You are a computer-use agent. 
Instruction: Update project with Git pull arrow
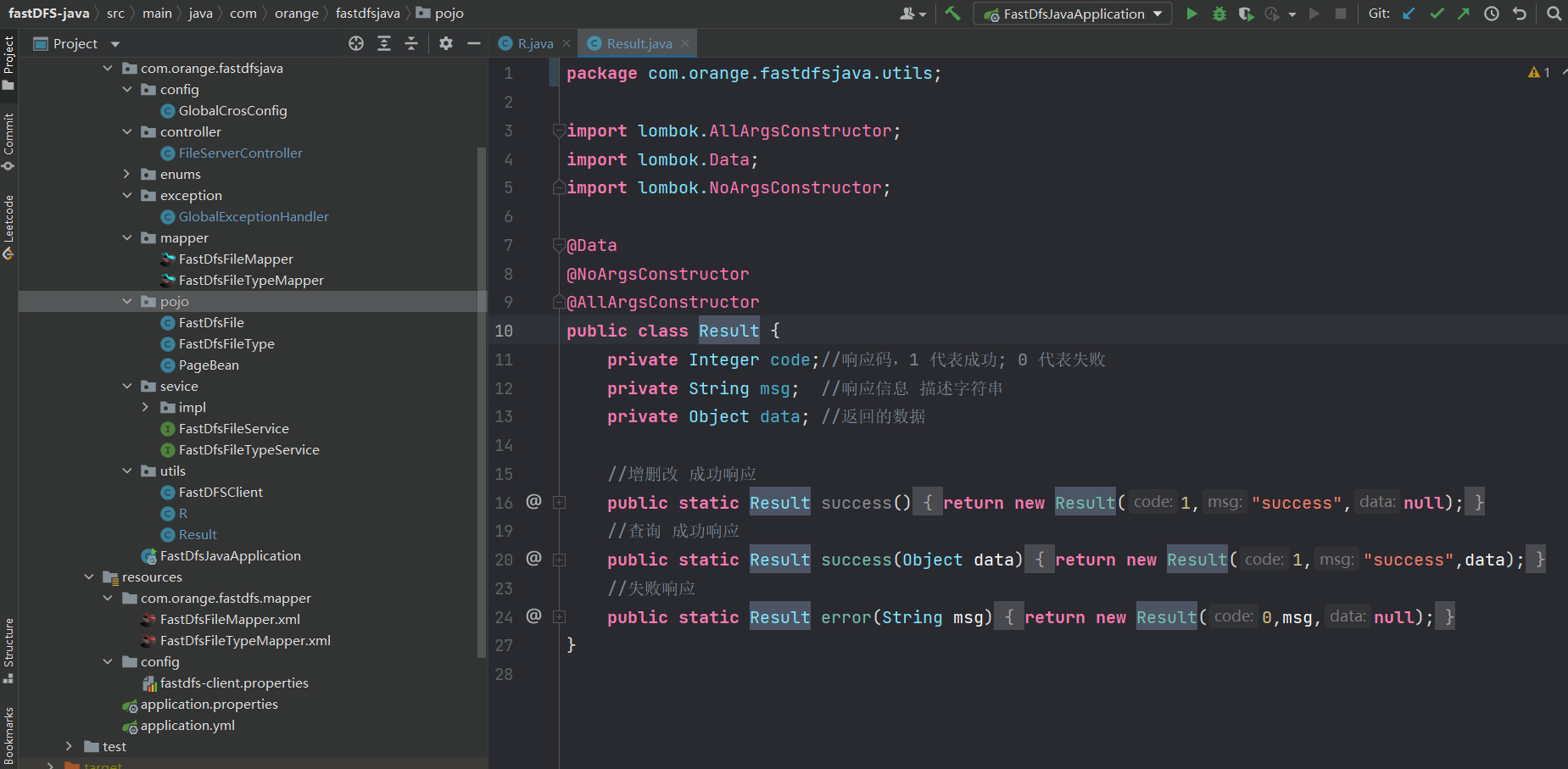point(1409,14)
